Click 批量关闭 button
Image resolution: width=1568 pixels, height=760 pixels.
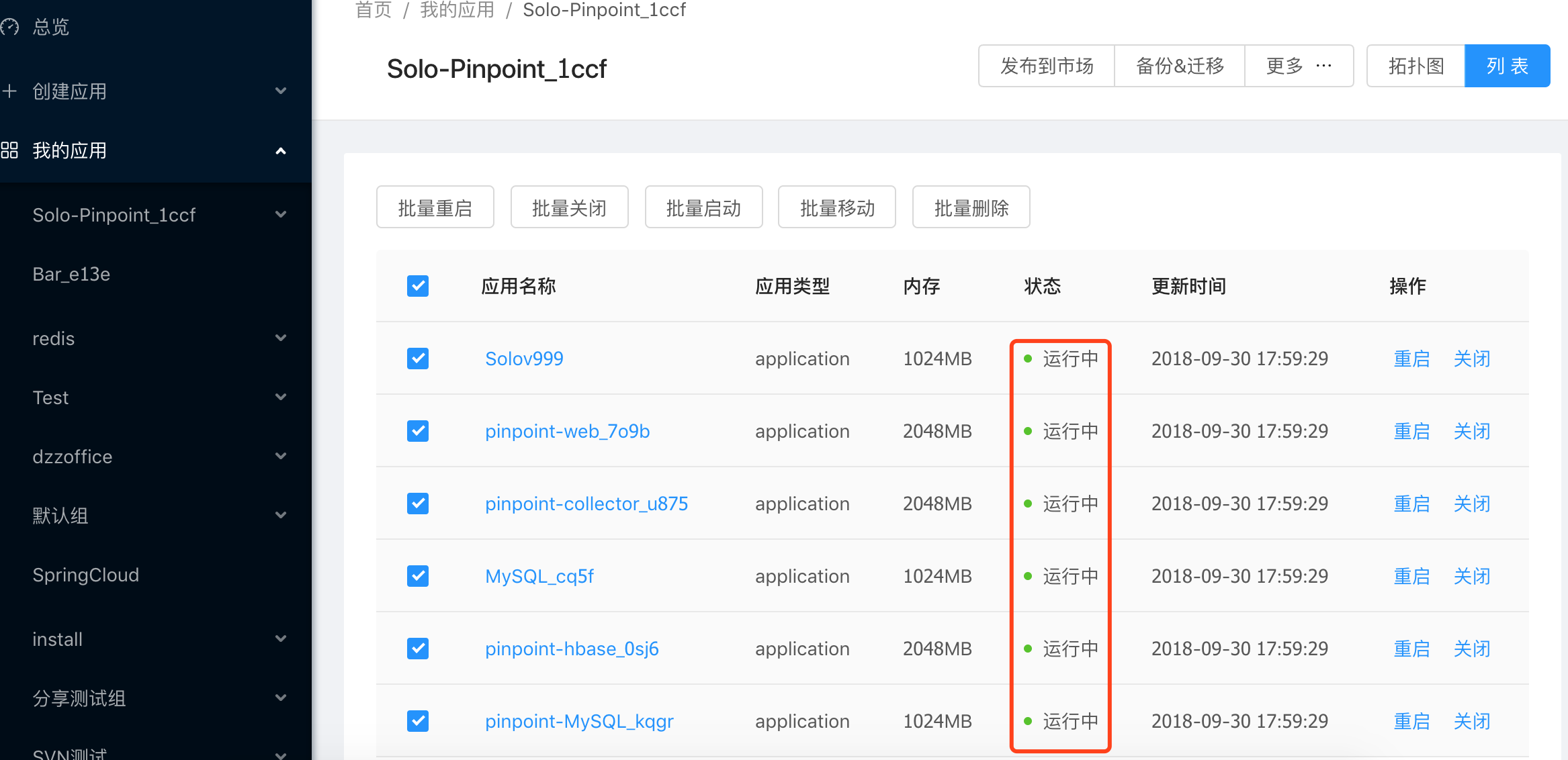point(570,207)
